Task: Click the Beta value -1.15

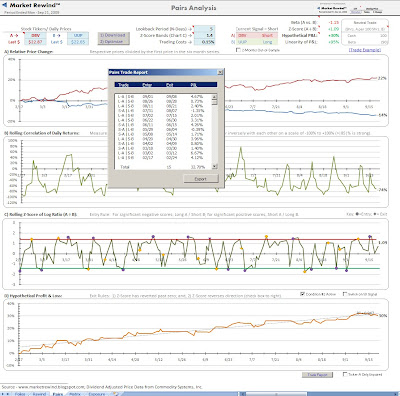Action: tap(333, 23)
